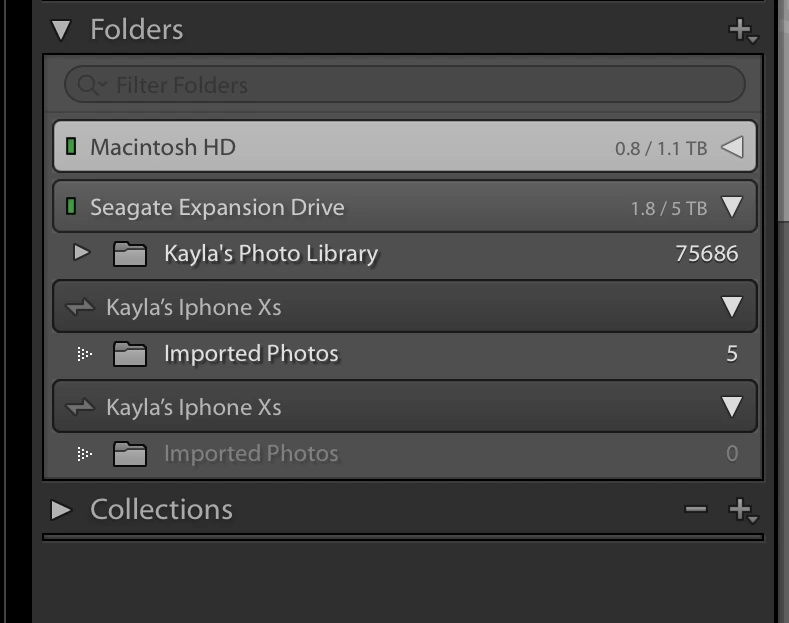Click the 1.8 / 5 TB disk space label
This screenshot has height=623, width=789.
click(x=669, y=208)
